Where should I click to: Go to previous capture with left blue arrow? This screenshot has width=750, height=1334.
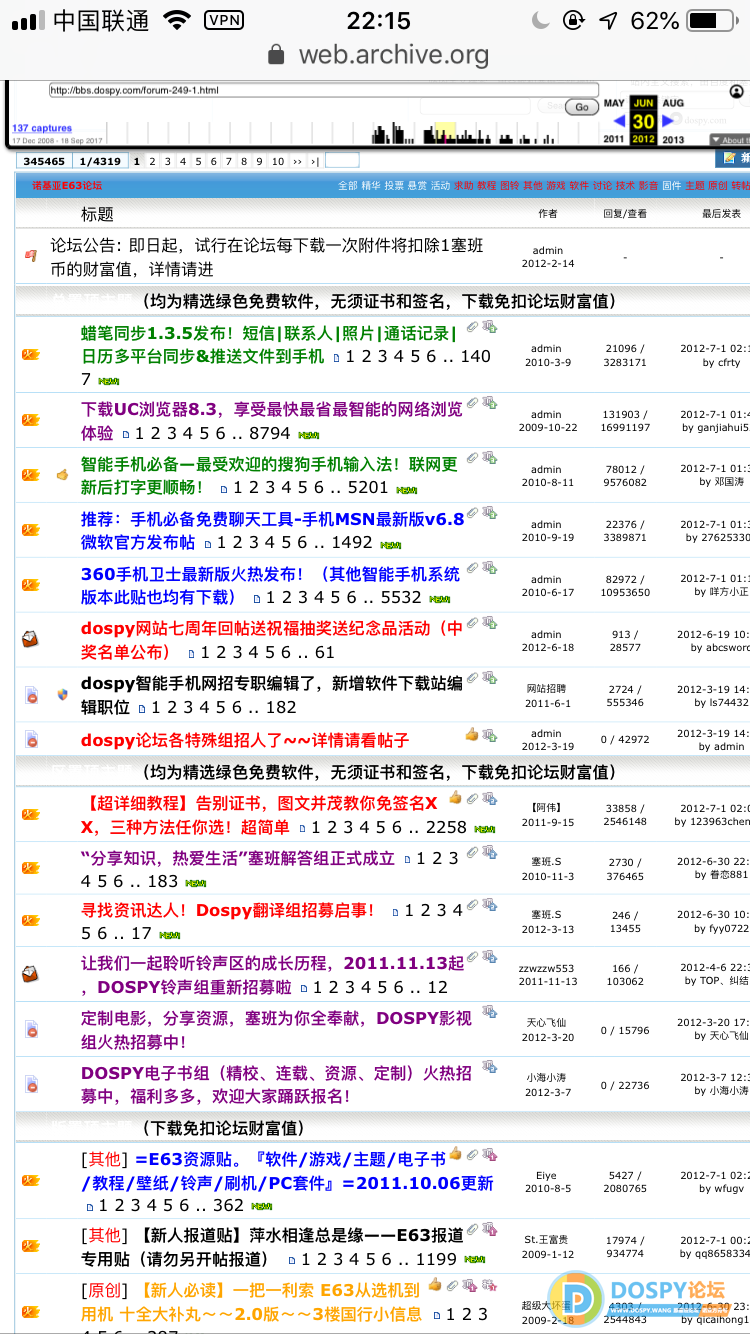click(x=619, y=122)
